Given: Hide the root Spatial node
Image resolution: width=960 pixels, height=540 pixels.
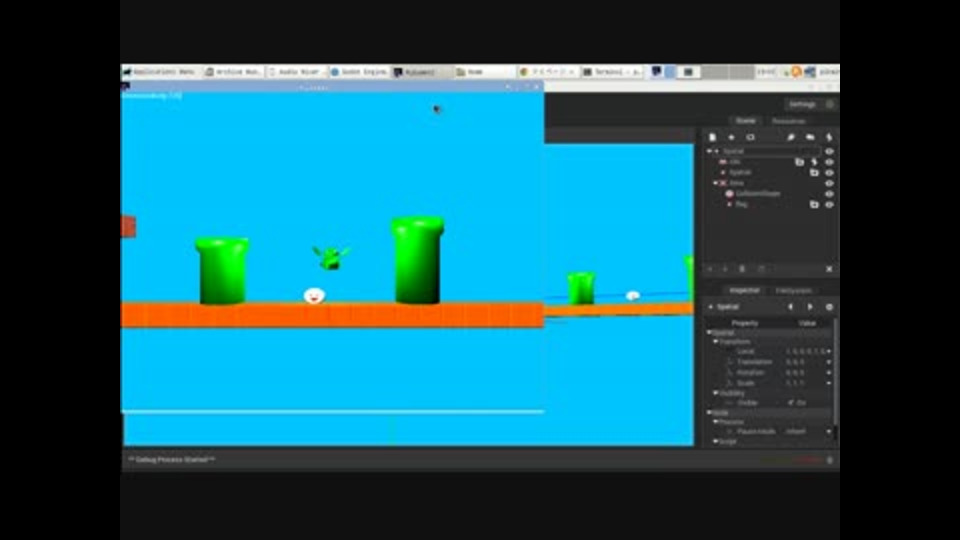Looking at the screenshot, I should coord(829,151).
